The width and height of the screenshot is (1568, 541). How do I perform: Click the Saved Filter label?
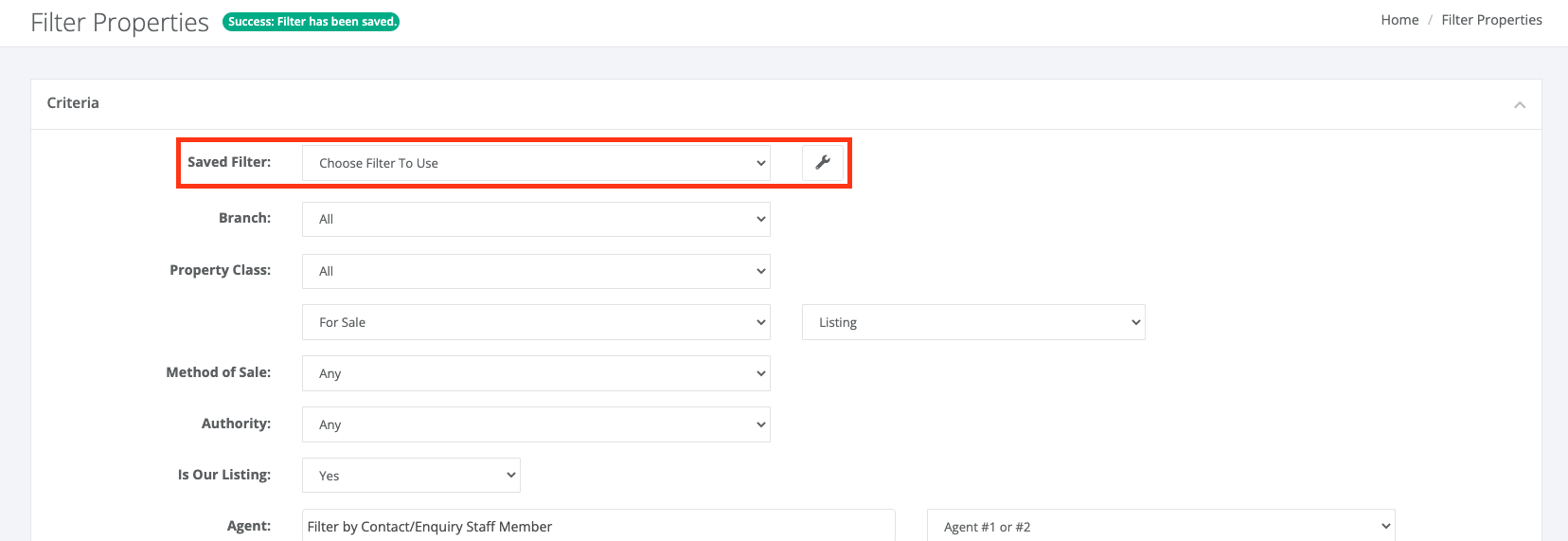click(x=229, y=162)
